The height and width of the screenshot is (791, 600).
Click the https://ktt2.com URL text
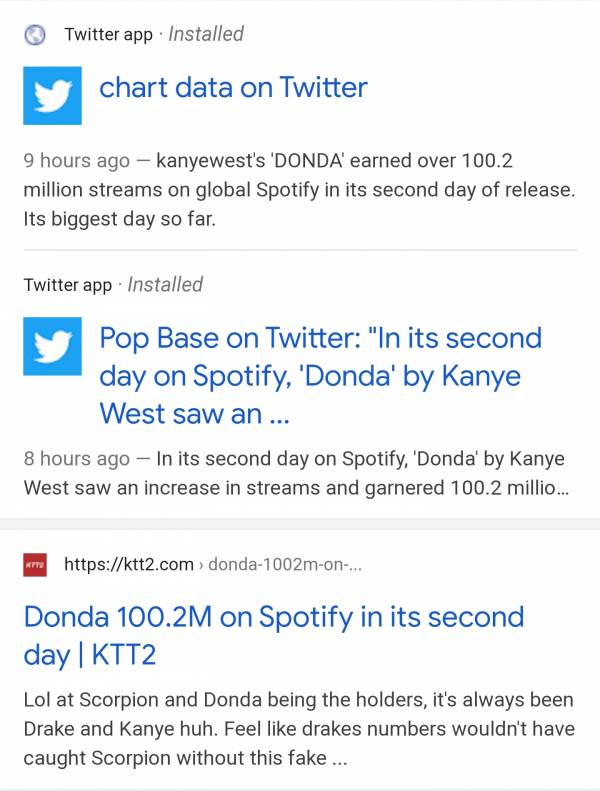click(129, 564)
